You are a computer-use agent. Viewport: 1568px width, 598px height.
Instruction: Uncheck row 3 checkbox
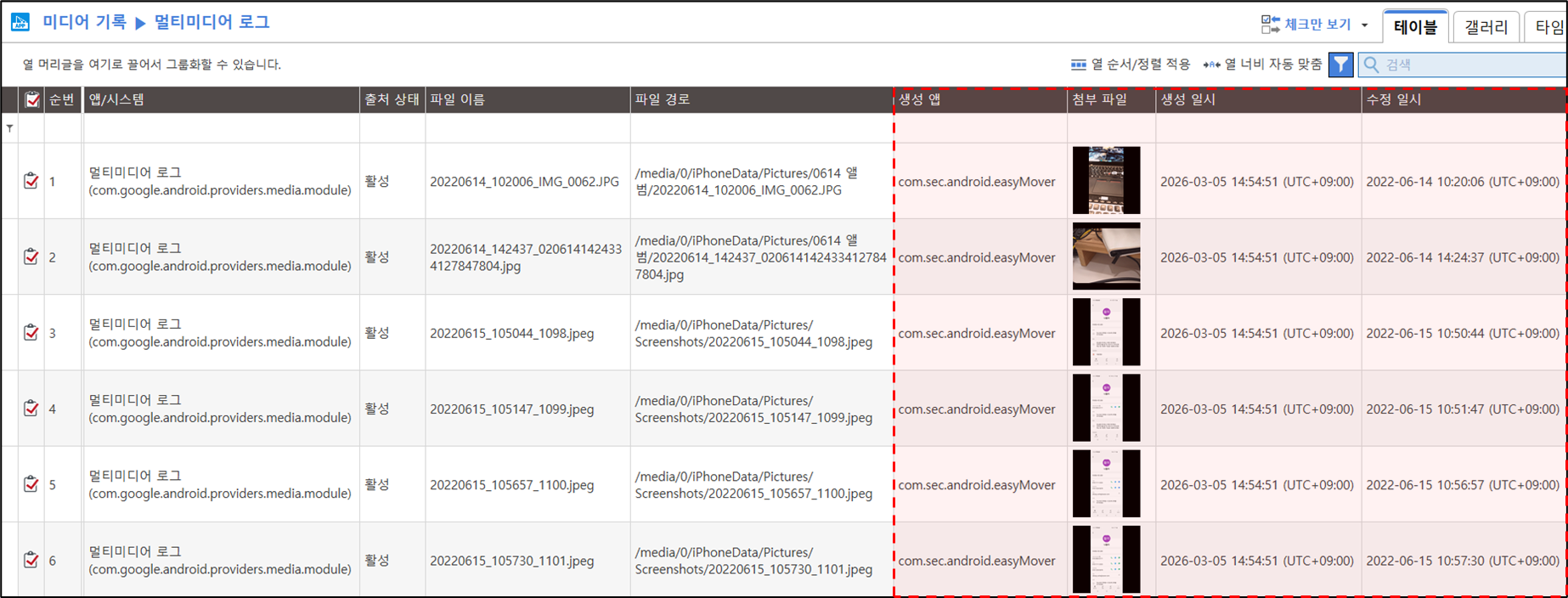click(31, 332)
